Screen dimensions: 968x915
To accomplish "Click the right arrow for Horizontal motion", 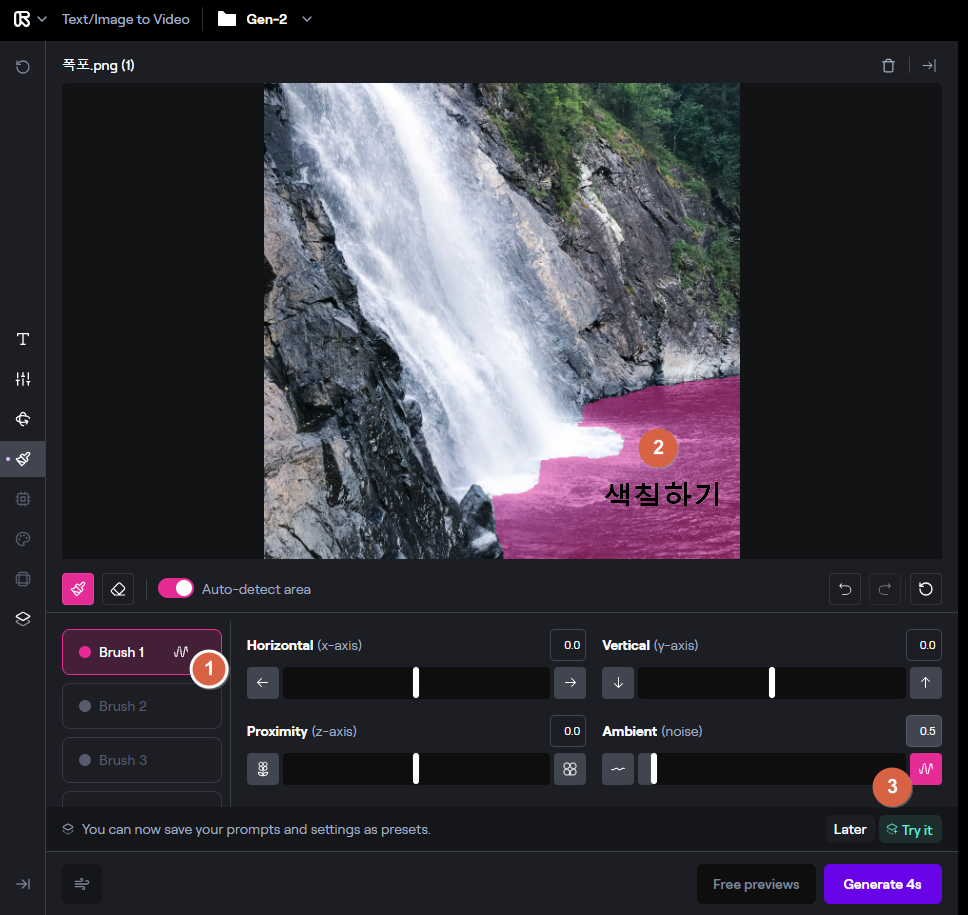I will tap(570, 683).
